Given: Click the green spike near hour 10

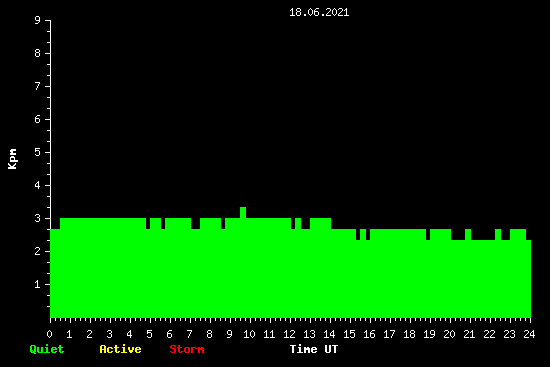Looking at the screenshot, I should click(243, 213).
